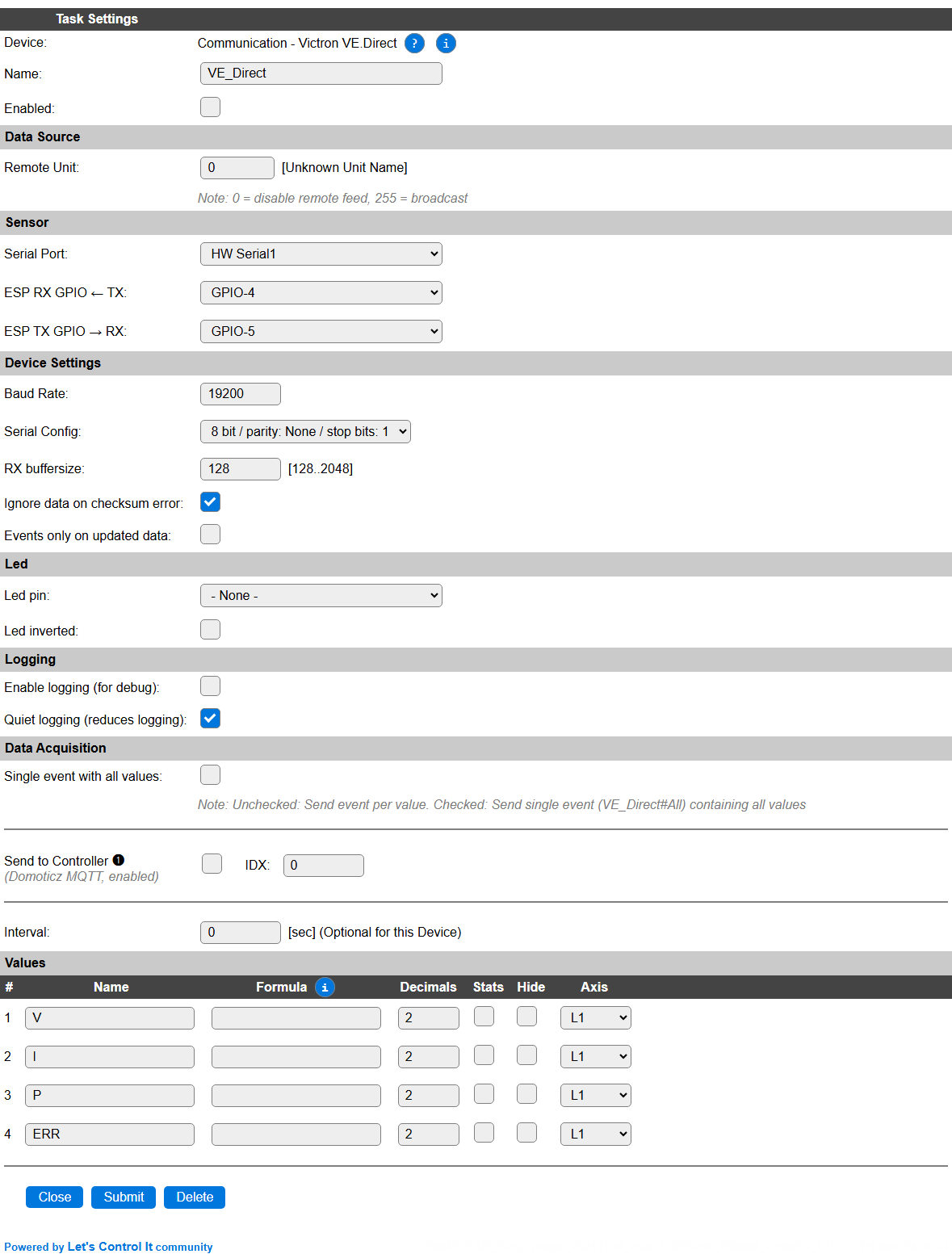This screenshot has width=952, height=1254.
Task: Click the Formula info icon
Action: click(x=325, y=987)
